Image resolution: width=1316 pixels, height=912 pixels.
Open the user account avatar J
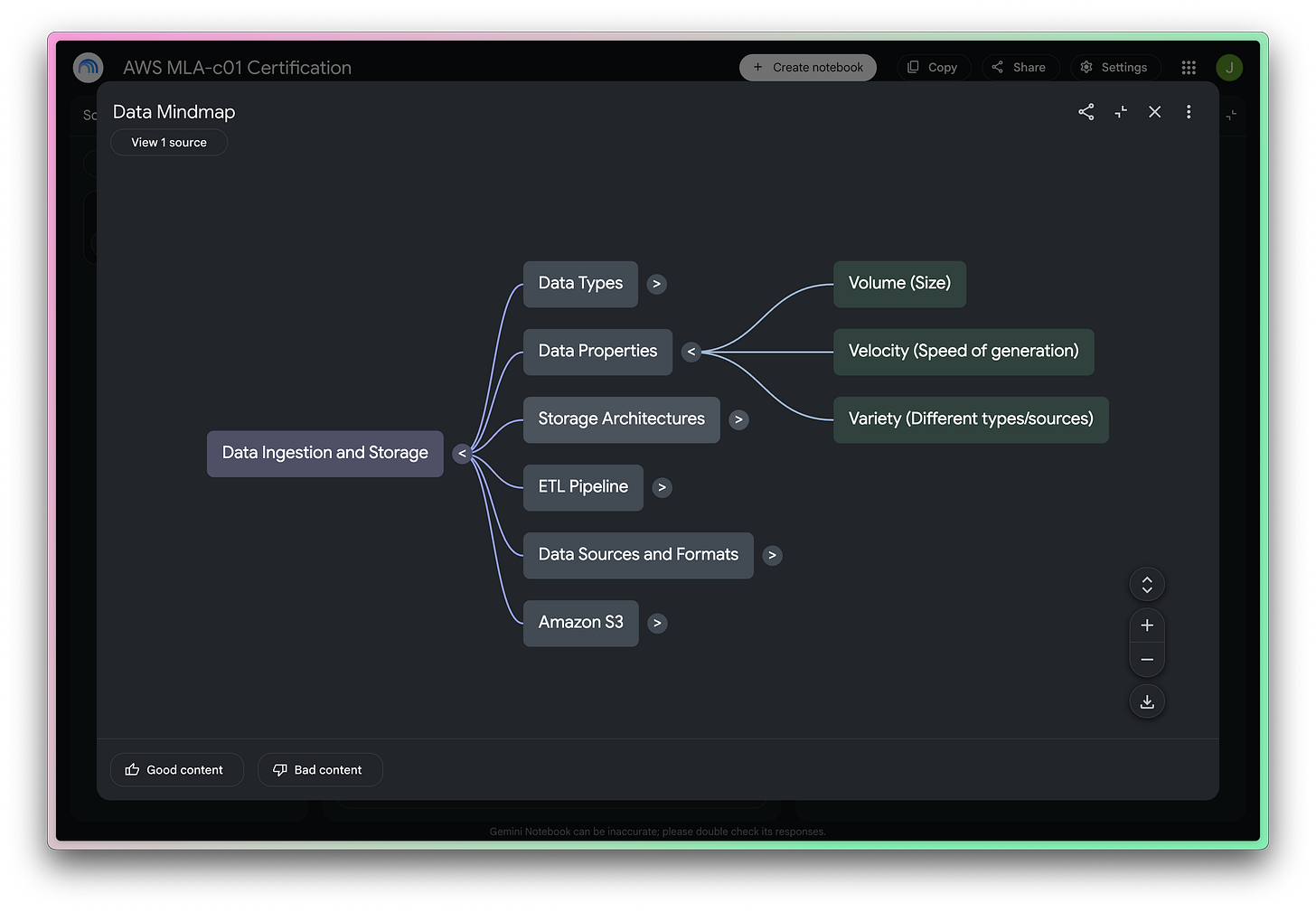pos(1229,68)
